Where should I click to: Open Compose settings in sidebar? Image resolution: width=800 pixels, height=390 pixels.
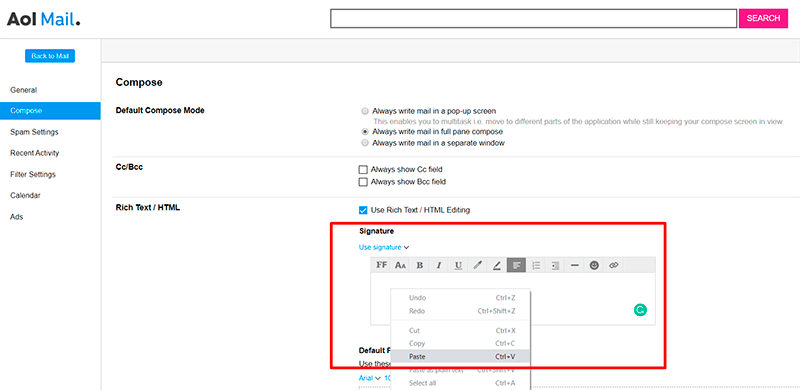(50, 111)
